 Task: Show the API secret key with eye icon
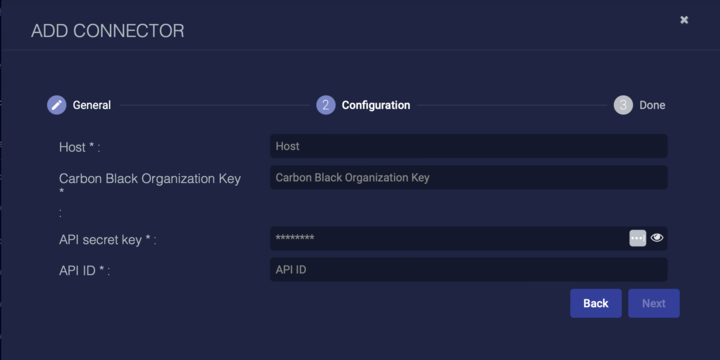[x=657, y=237]
